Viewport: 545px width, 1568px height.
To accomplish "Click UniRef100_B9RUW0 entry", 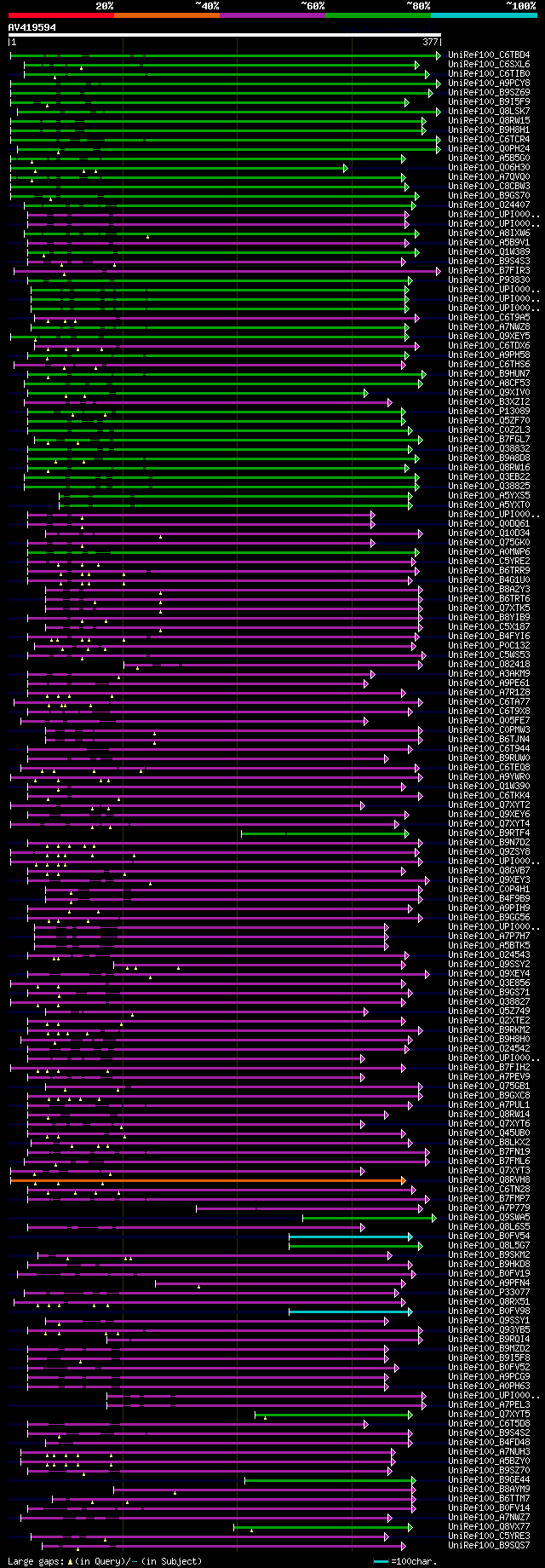I will [489, 758].
